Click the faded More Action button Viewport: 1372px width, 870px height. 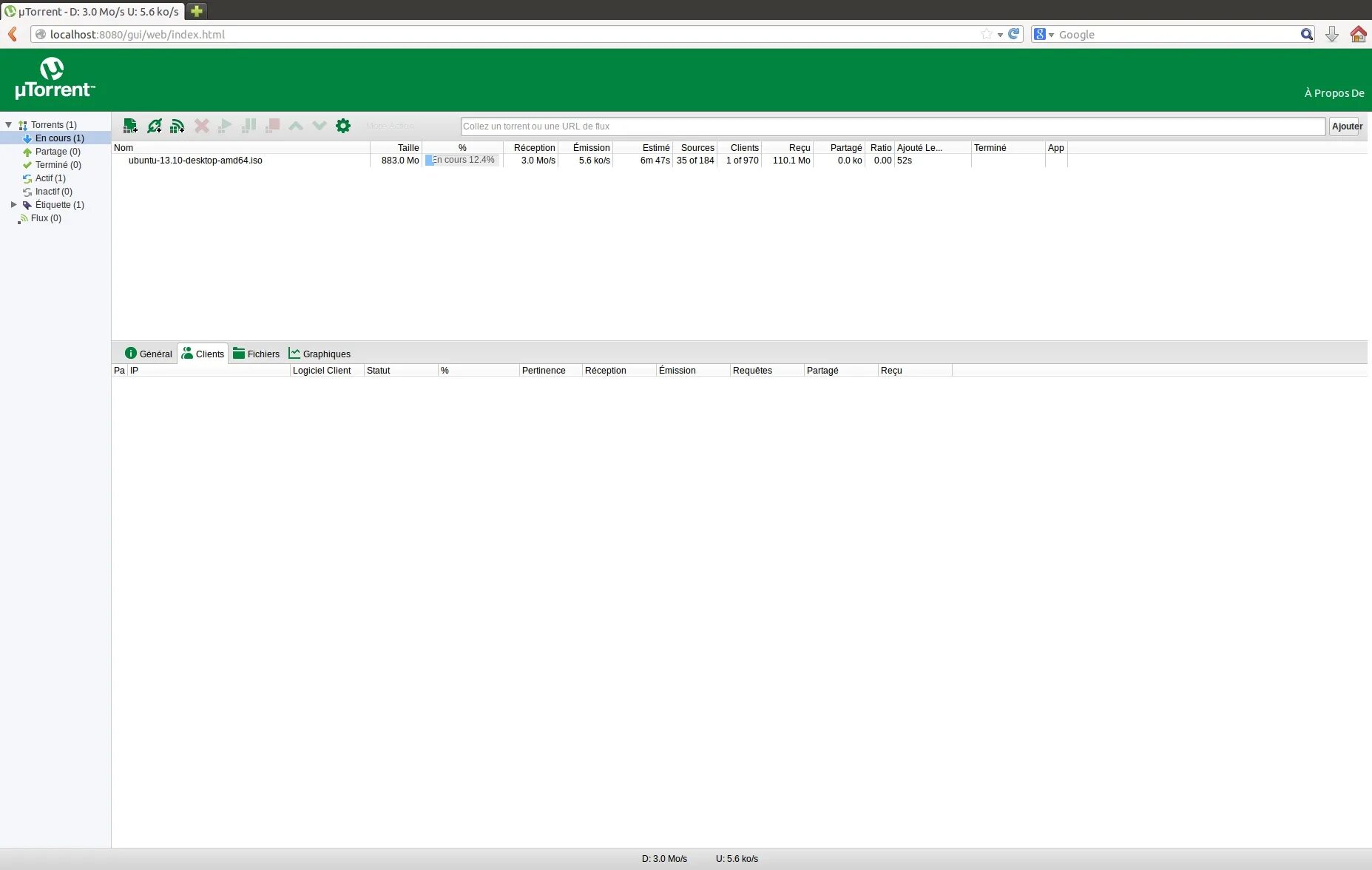[390, 127]
